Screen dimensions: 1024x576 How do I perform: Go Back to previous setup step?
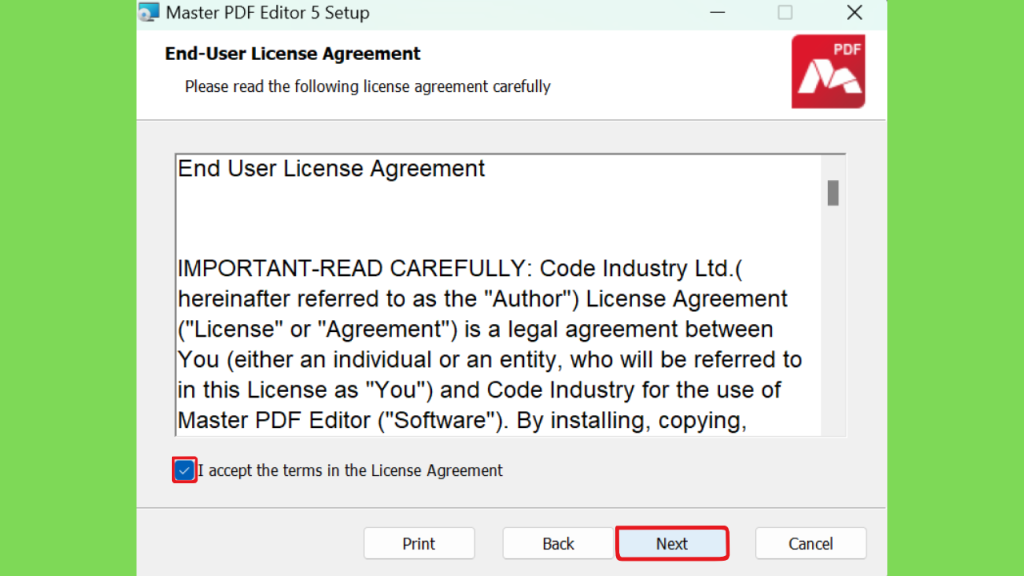pos(558,543)
